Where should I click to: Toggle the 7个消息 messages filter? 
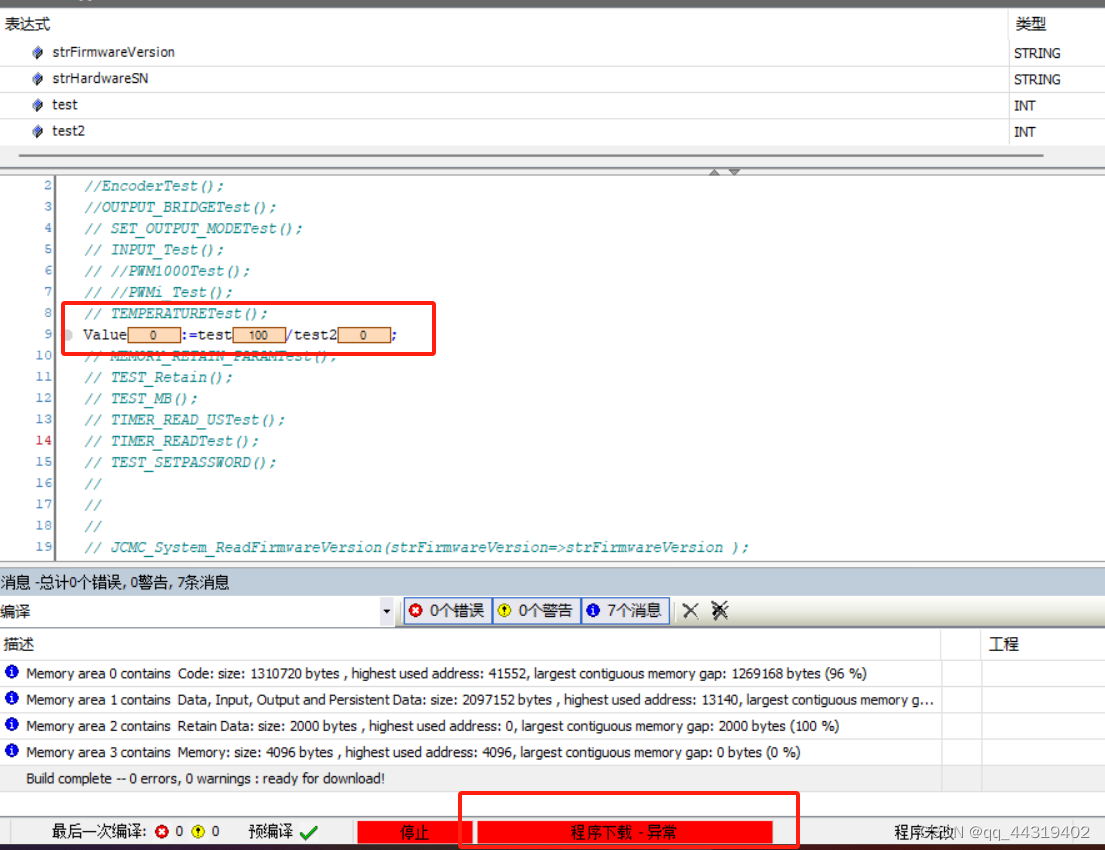624,610
